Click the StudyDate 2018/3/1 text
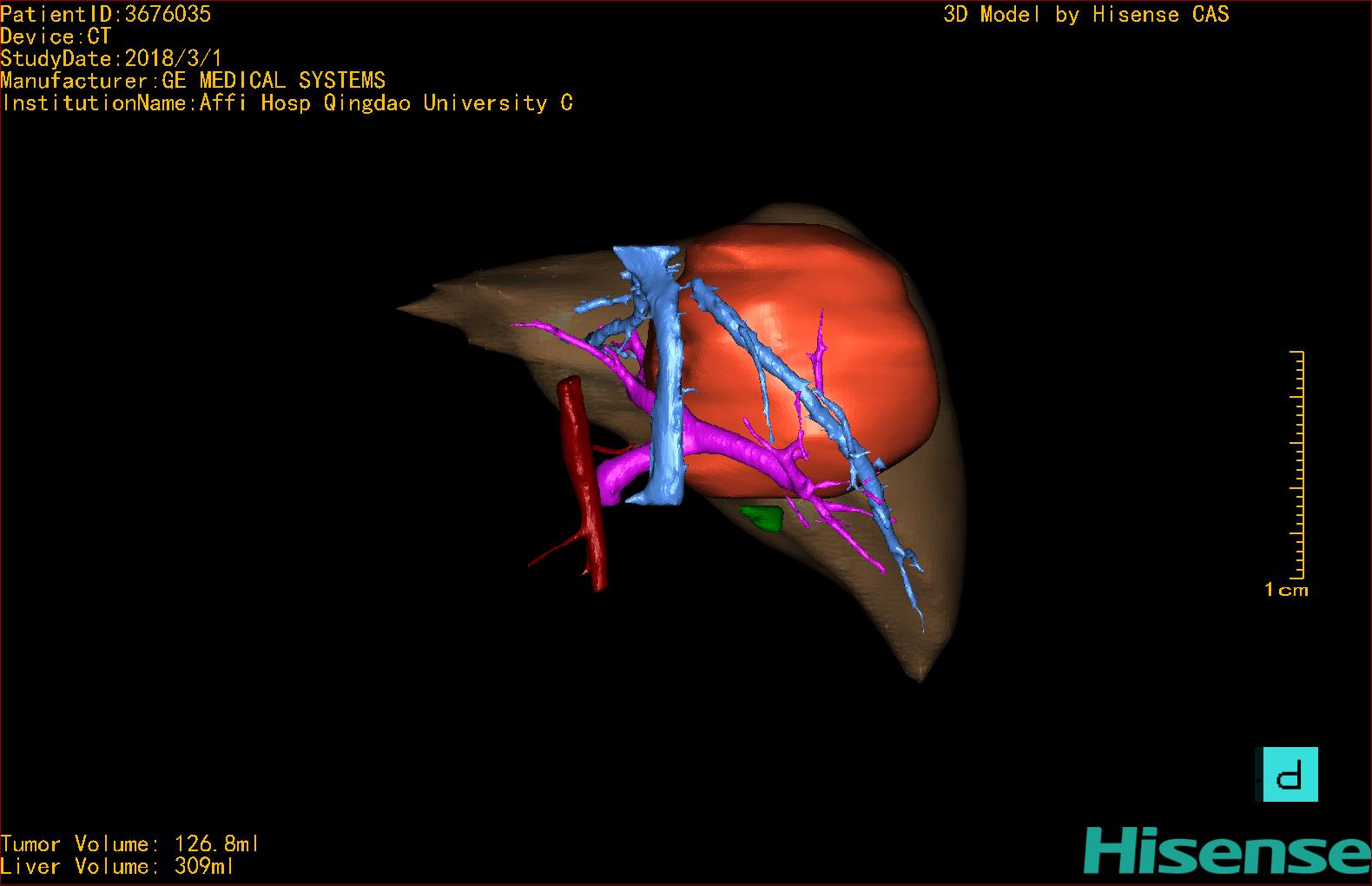Image resolution: width=1372 pixels, height=886 pixels. [x=111, y=59]
